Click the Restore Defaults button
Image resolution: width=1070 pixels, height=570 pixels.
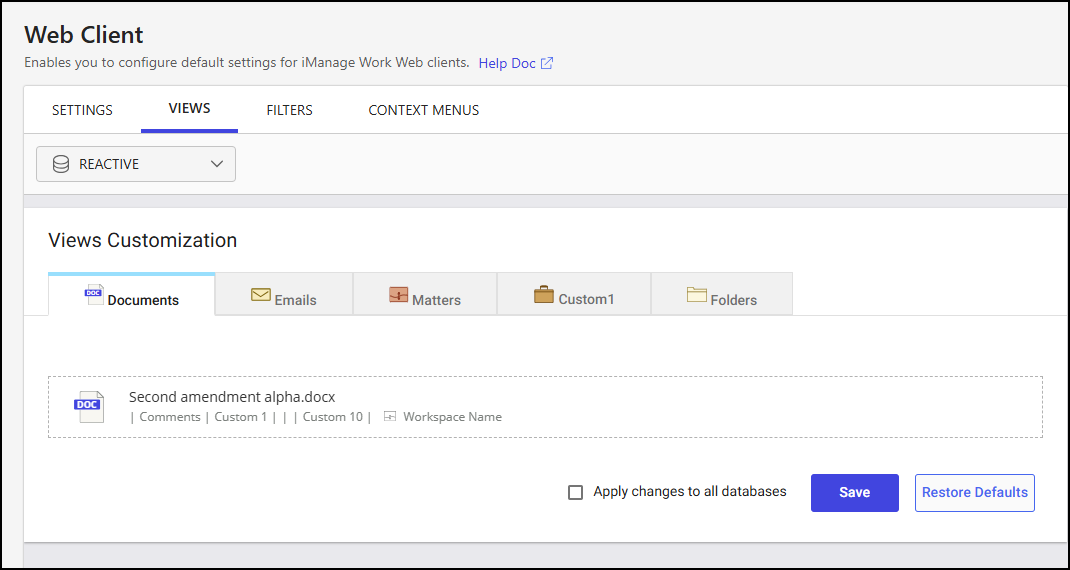point(974,493)
